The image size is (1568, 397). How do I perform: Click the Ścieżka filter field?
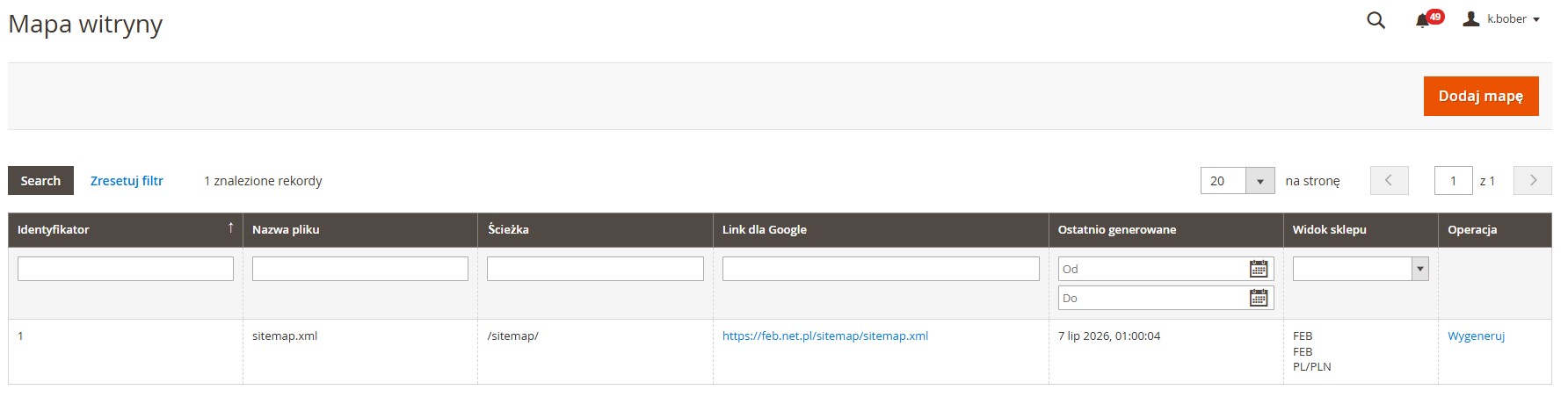pos(595,269)
